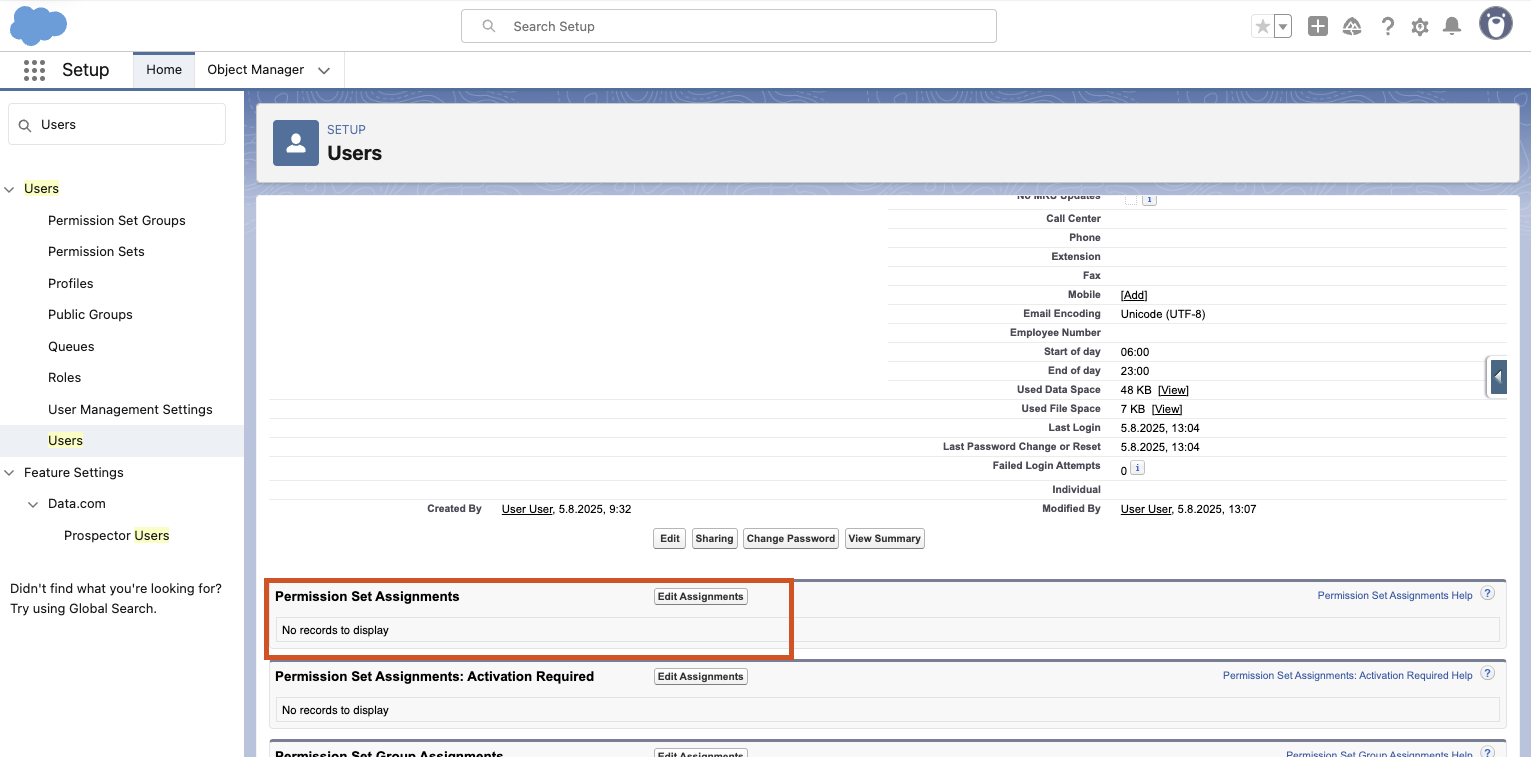Open the Favorites list dropdown arrow
This screenshot has height=757, width=1531.
pos(1283,27)
